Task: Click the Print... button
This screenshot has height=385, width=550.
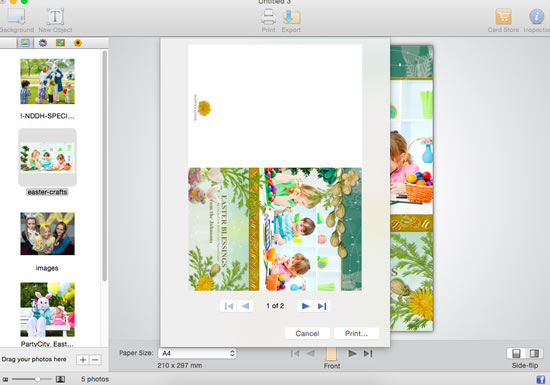Action: (x=356, y=333)
